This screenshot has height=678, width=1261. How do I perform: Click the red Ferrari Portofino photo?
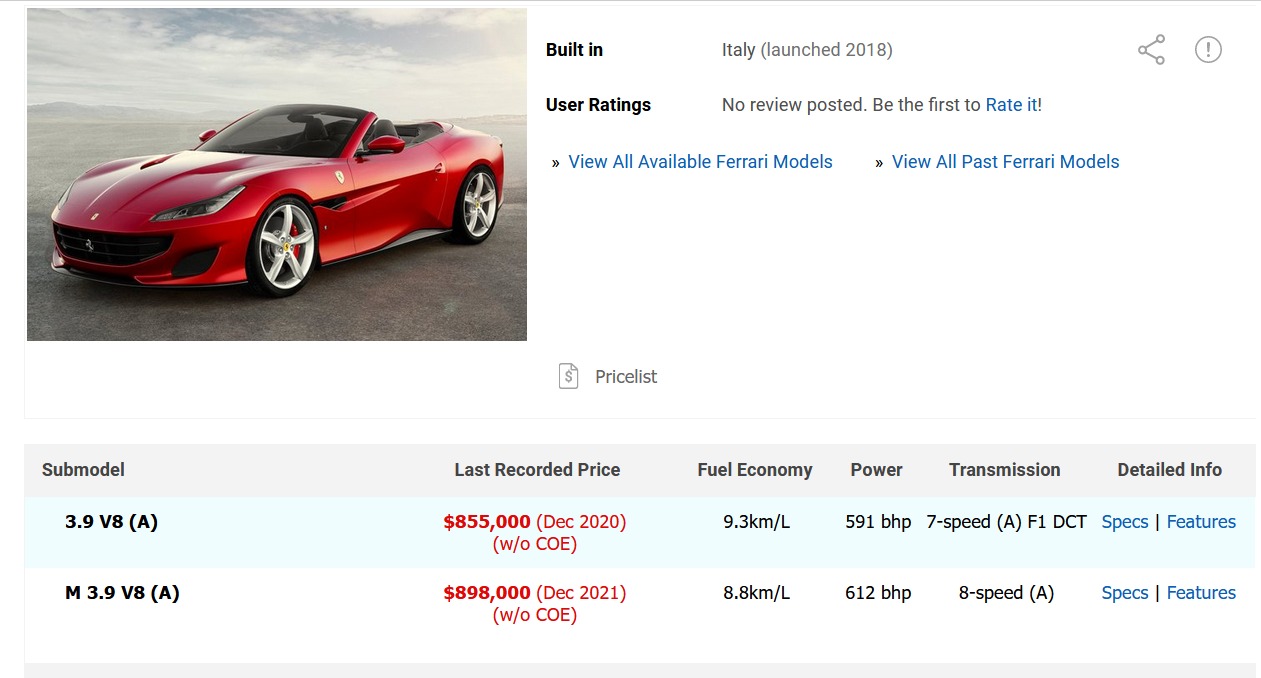click(x=277, y=175)
